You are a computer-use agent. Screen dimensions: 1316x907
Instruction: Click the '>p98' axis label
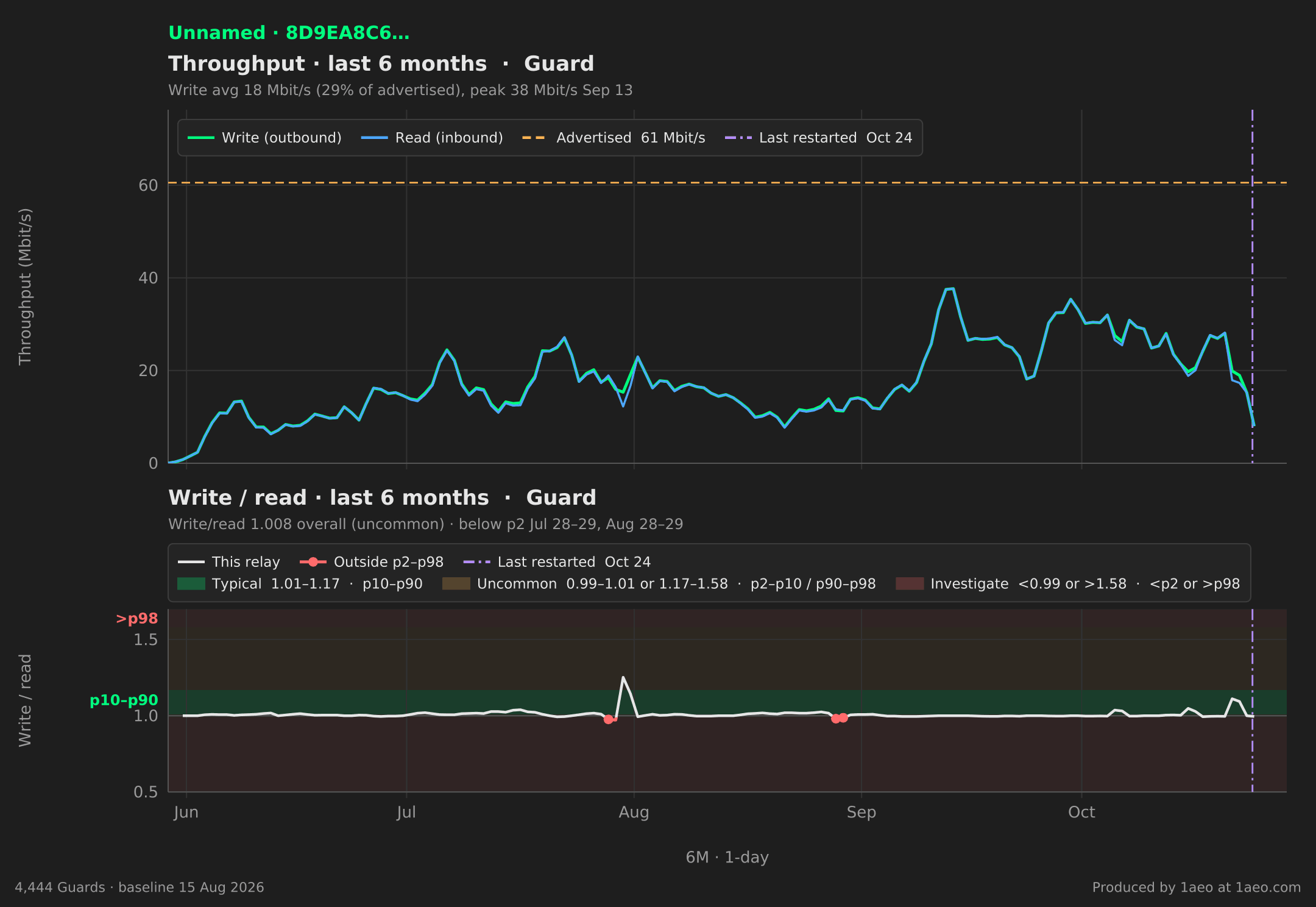point(137,619)
